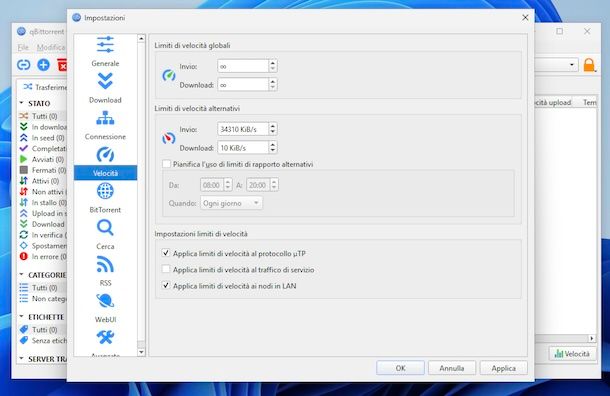This screenshot has height=396, width=610.
Task: Collapse the ETICHETTE section
Action: [21, 317]
